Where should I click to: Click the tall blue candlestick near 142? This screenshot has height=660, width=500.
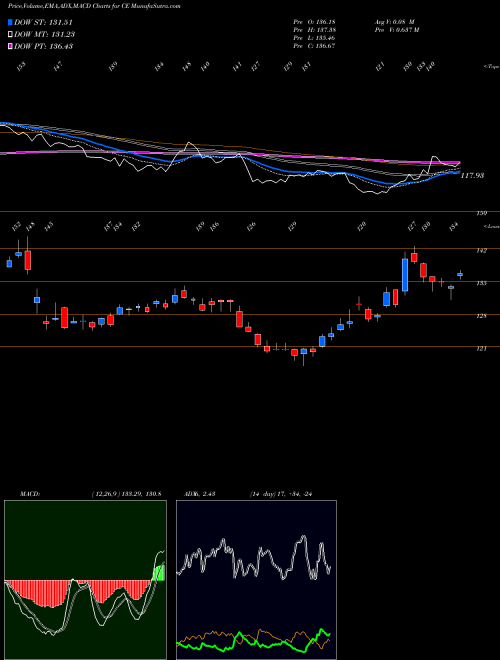(x=405, y=275)
